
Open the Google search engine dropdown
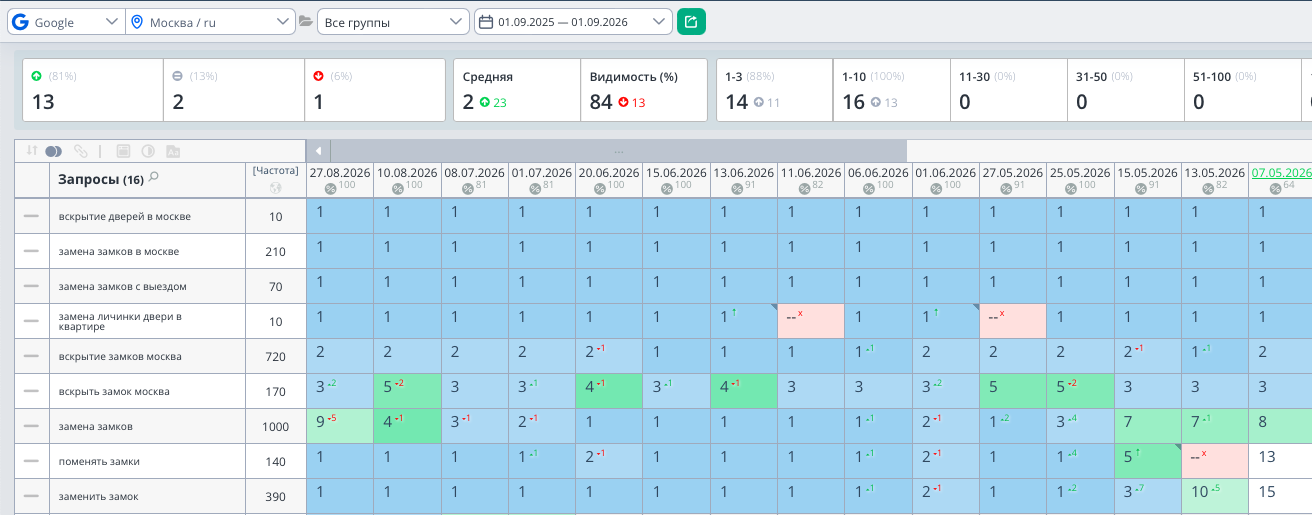coord(66,22)
